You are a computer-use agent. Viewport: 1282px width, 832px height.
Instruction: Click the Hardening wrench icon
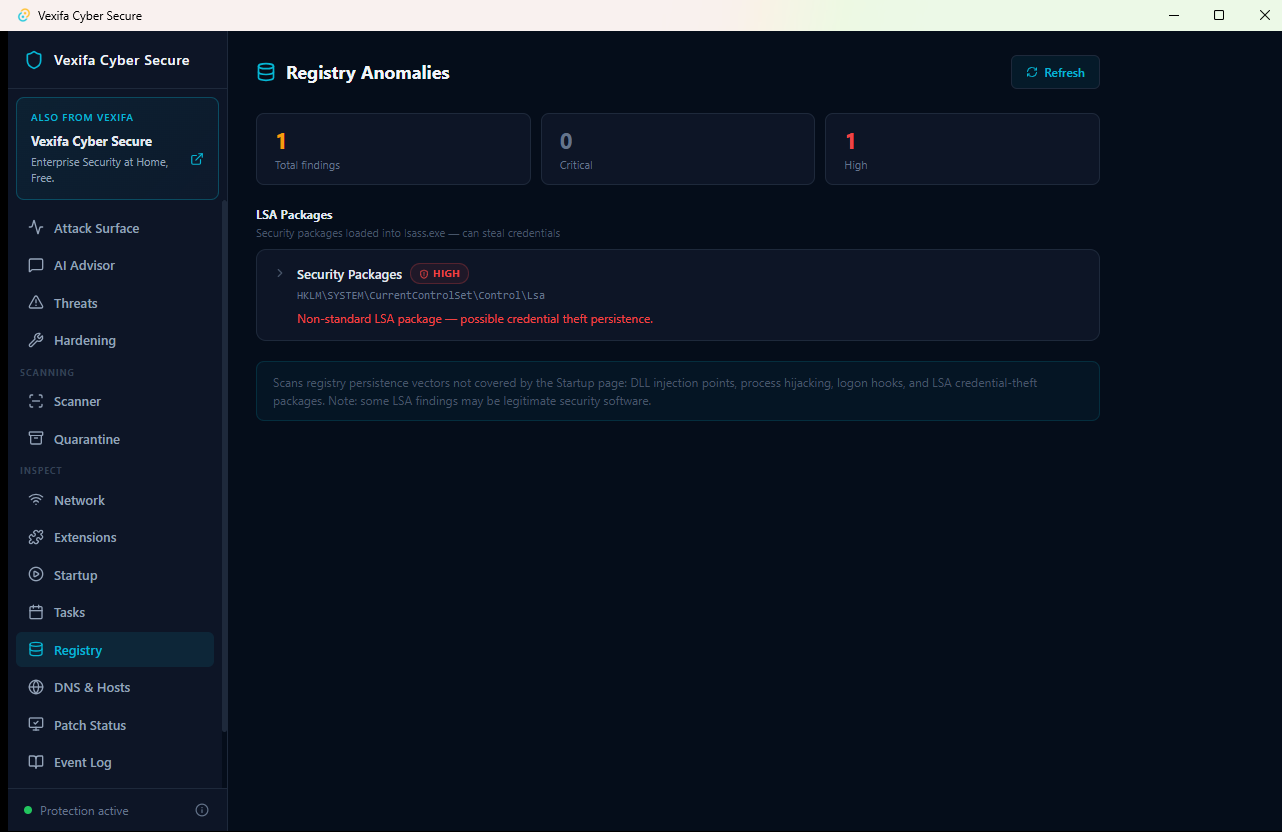36,340
